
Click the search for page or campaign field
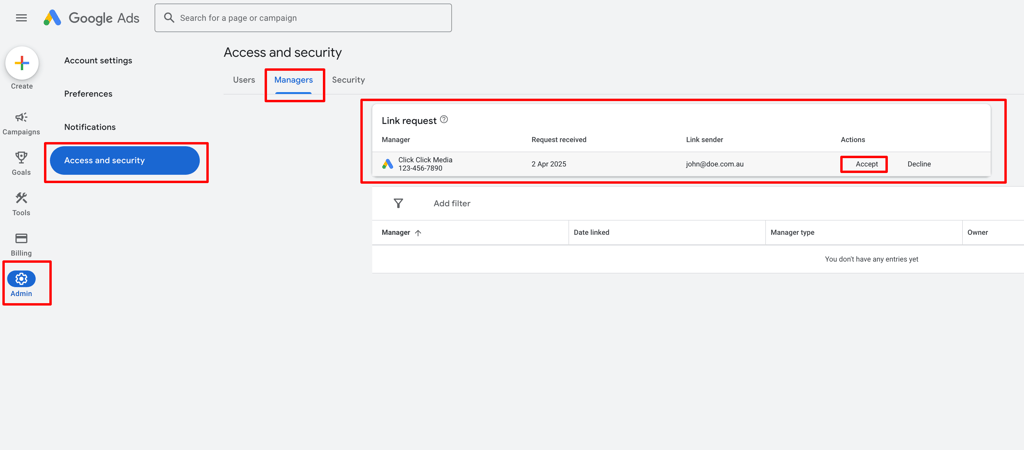(x=310, y=18)
